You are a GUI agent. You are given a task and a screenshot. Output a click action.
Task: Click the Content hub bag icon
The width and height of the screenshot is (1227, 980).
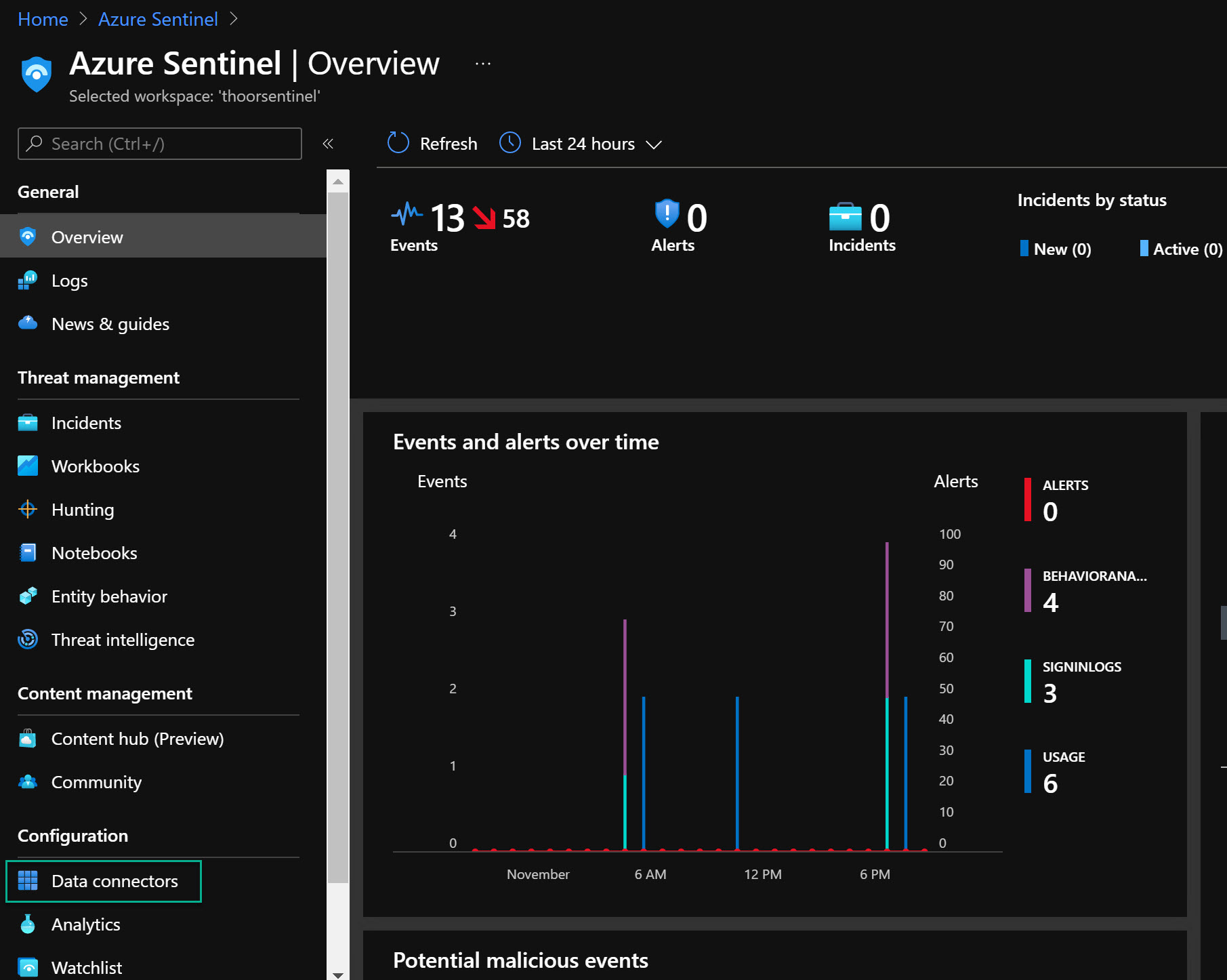(x=28, y=738)
